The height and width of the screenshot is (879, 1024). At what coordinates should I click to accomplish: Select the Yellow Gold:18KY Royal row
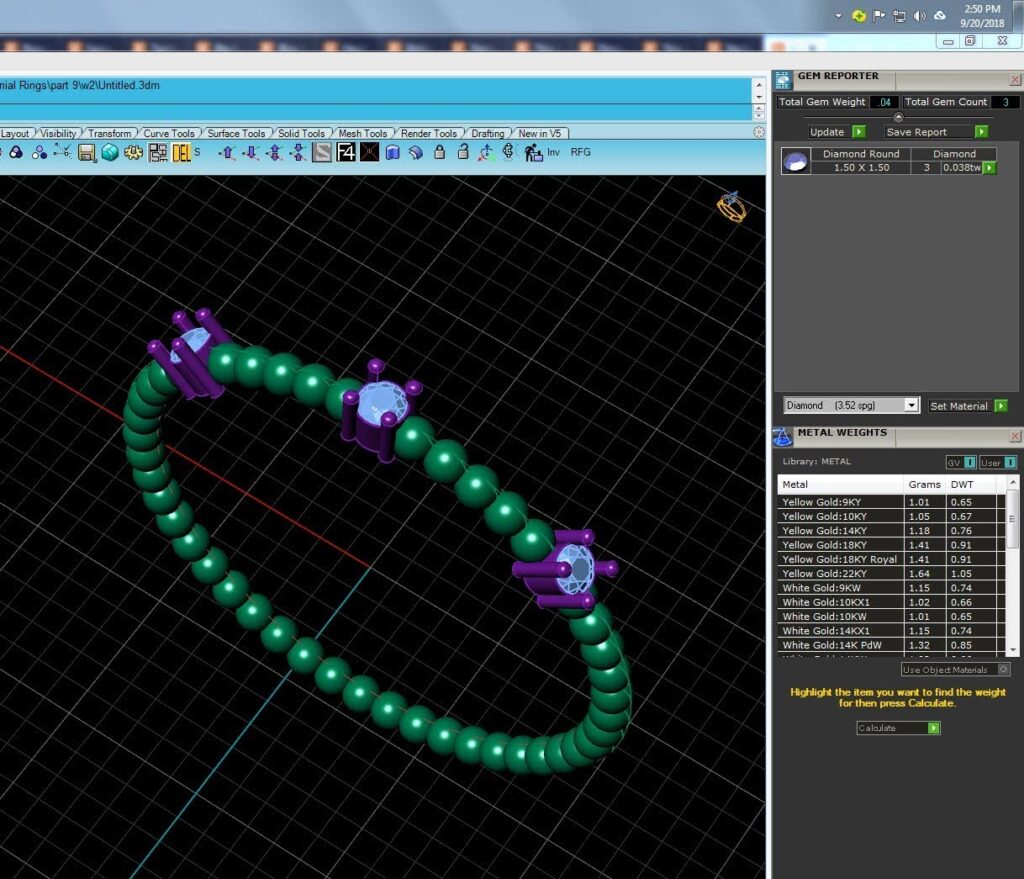pos(891,560)
